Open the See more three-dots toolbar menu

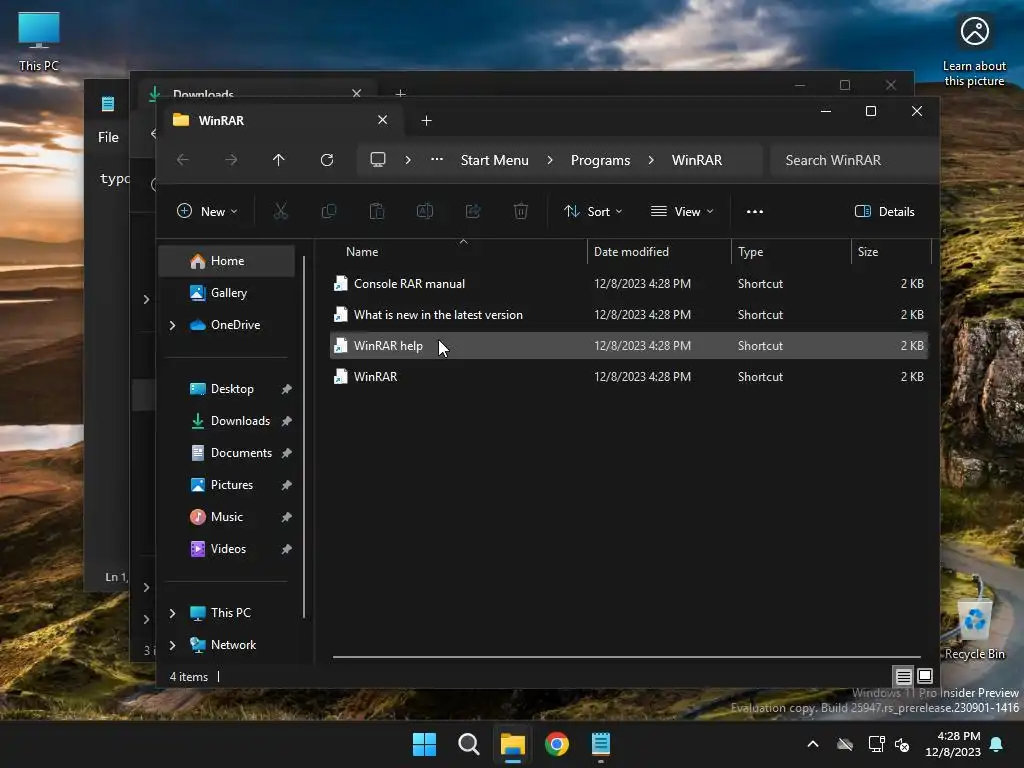click(755, 212)
